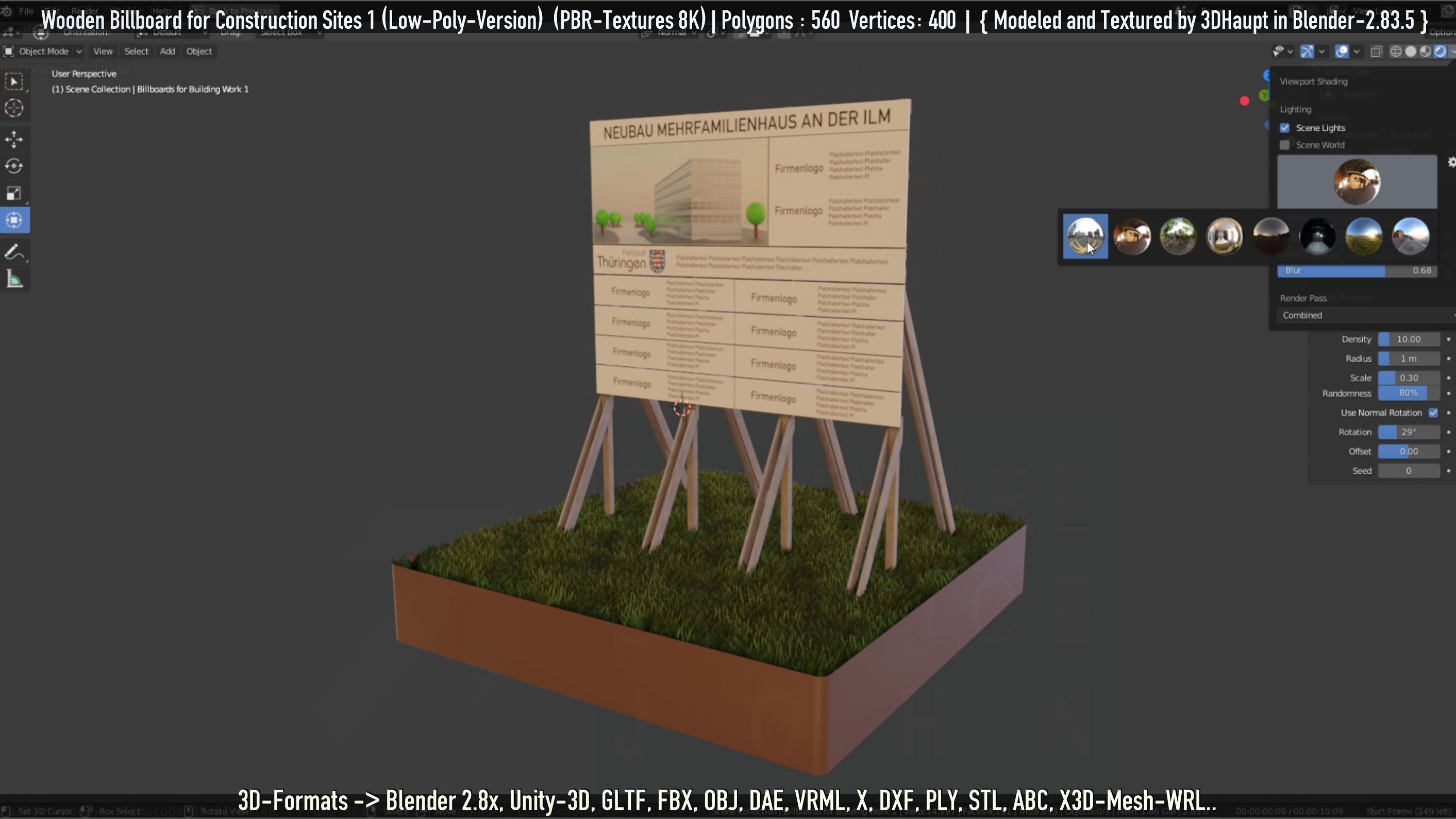This screenshot has width=1456, height=819.
Task: Select the sunset field HDRI thumbnail
Action: click(1364, 236)
